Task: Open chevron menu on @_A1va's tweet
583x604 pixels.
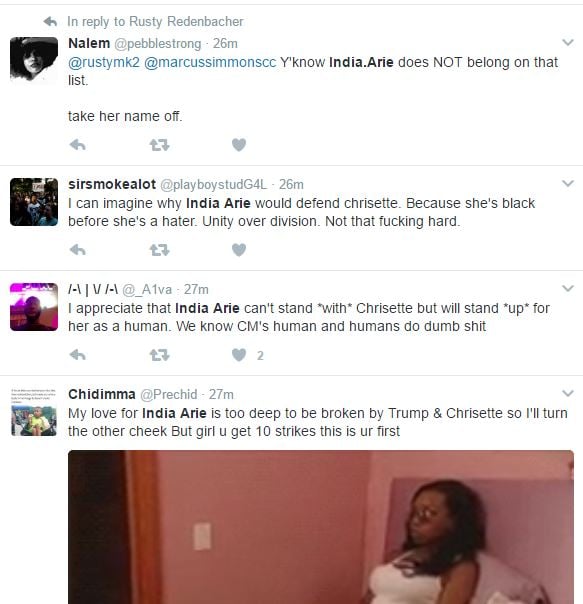Action: [568, 288]
